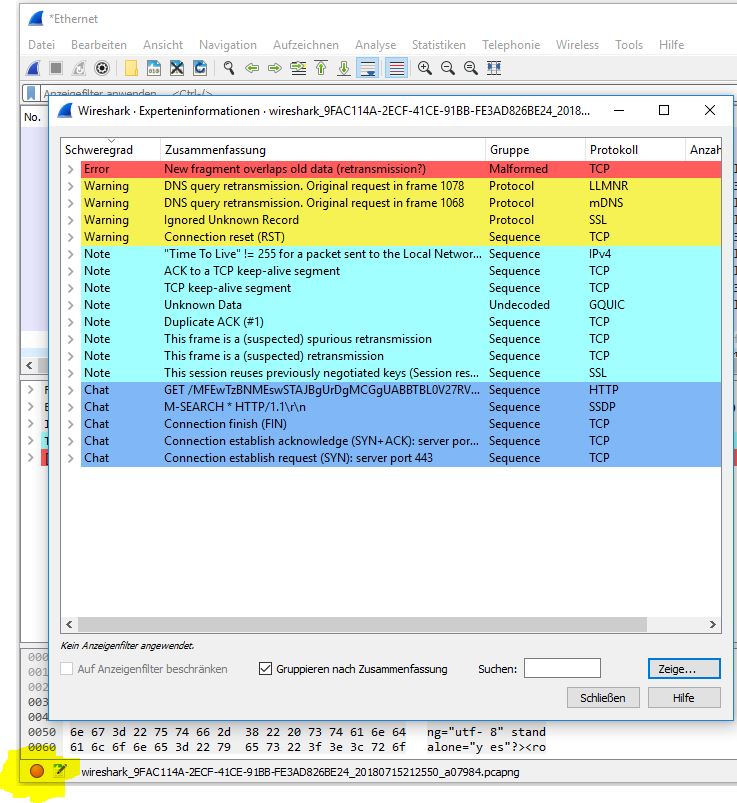Click the capture options gear icon

[x=101, y=68]
